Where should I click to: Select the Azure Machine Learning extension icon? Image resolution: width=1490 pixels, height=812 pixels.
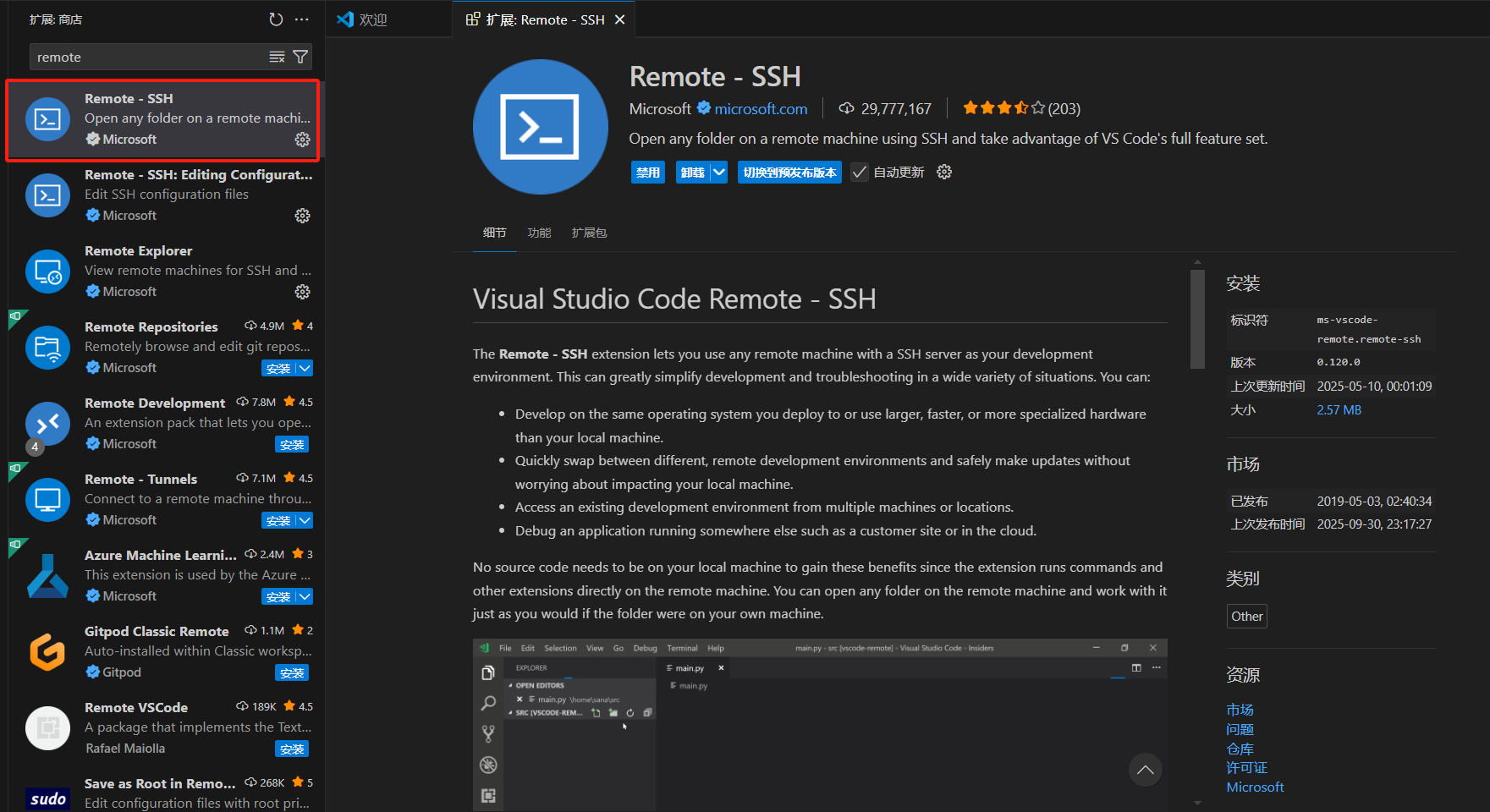tap(47, 576)
